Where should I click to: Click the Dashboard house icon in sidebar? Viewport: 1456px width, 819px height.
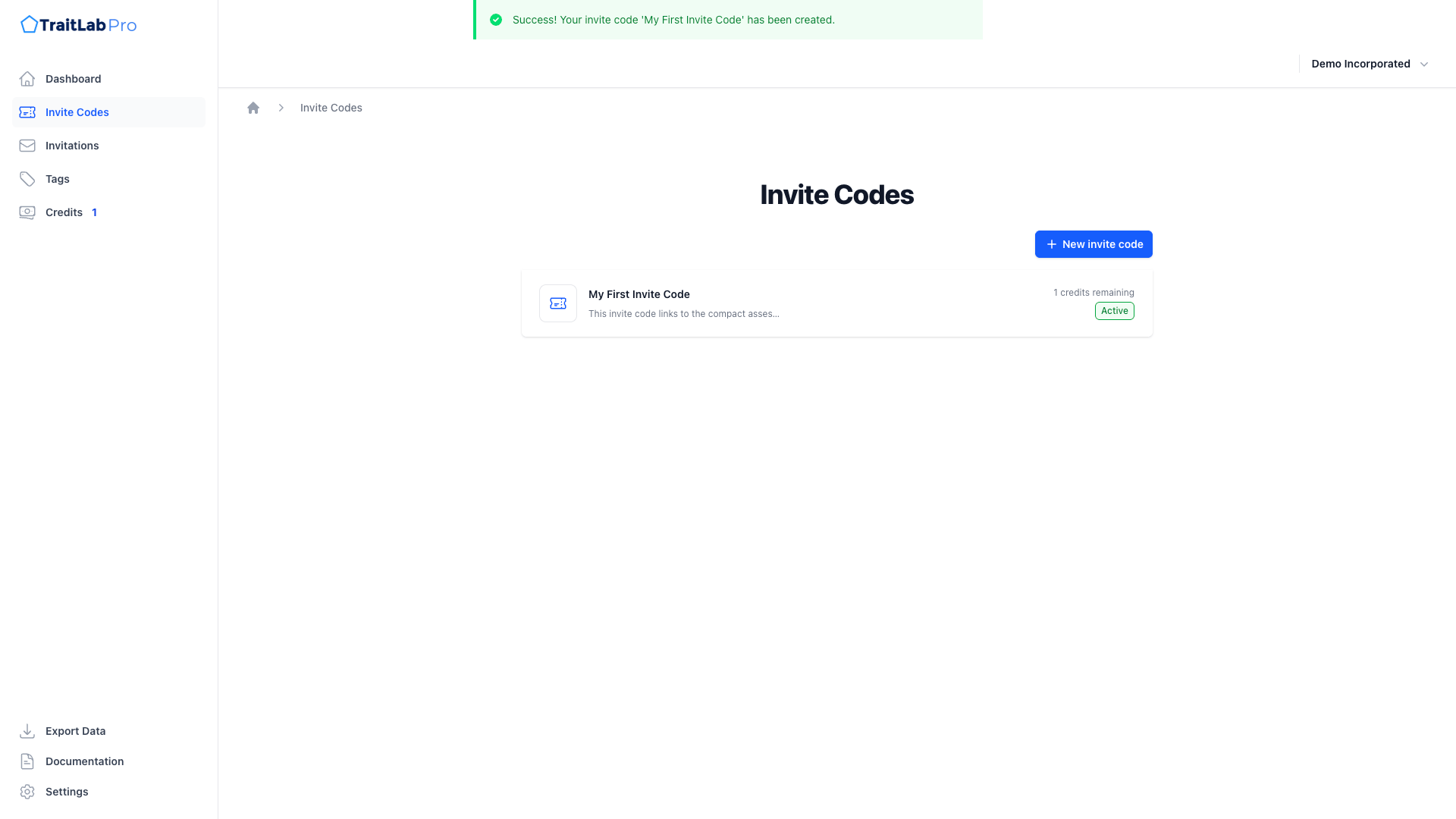tap(27, 79)
